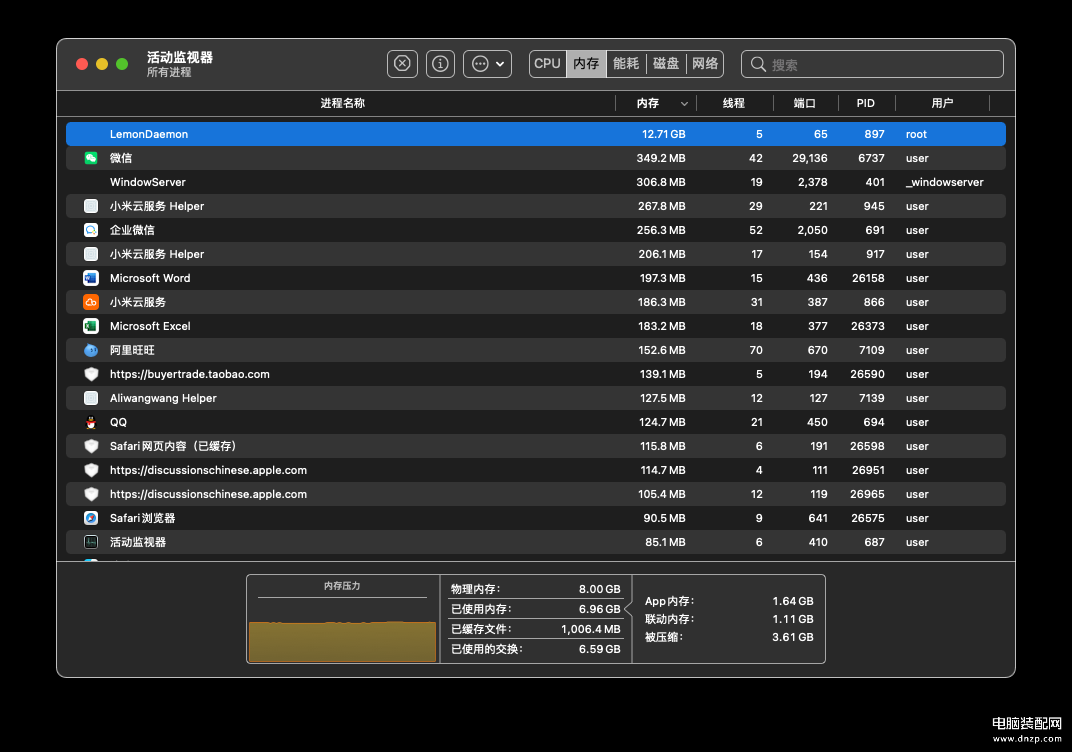Select the Microsoft Excel icon row
Viewport: 1072px width, 752px height.
pyautogui.click(x=91, y=326)
